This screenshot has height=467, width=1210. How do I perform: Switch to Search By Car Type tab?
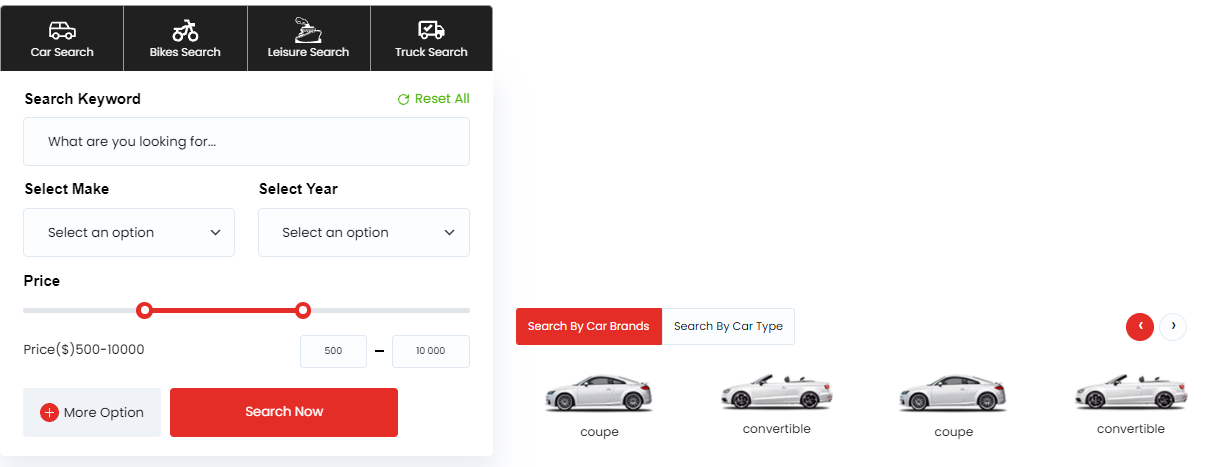(728, 326)
